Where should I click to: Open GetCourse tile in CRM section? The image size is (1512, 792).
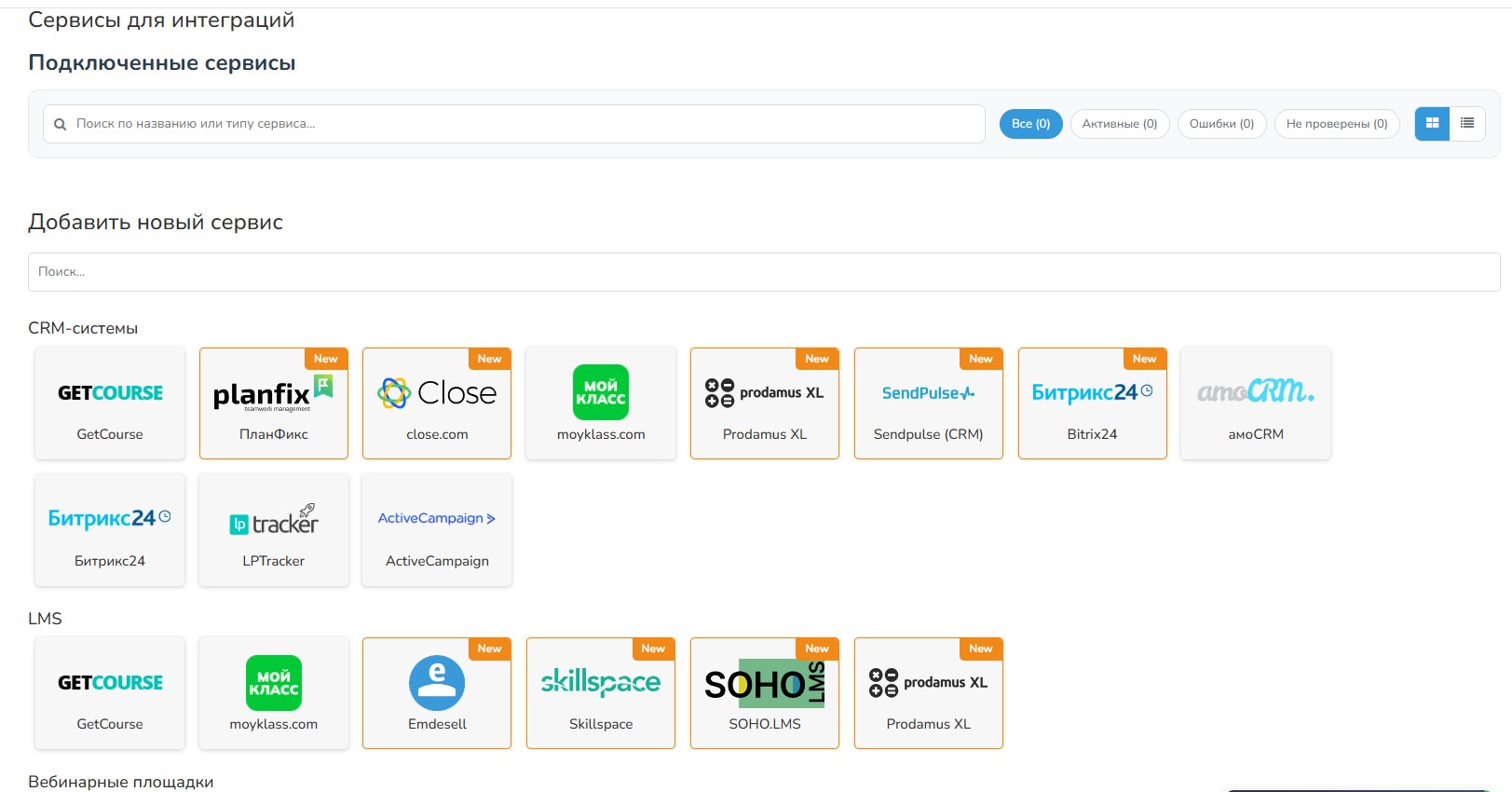click(110, 403)
